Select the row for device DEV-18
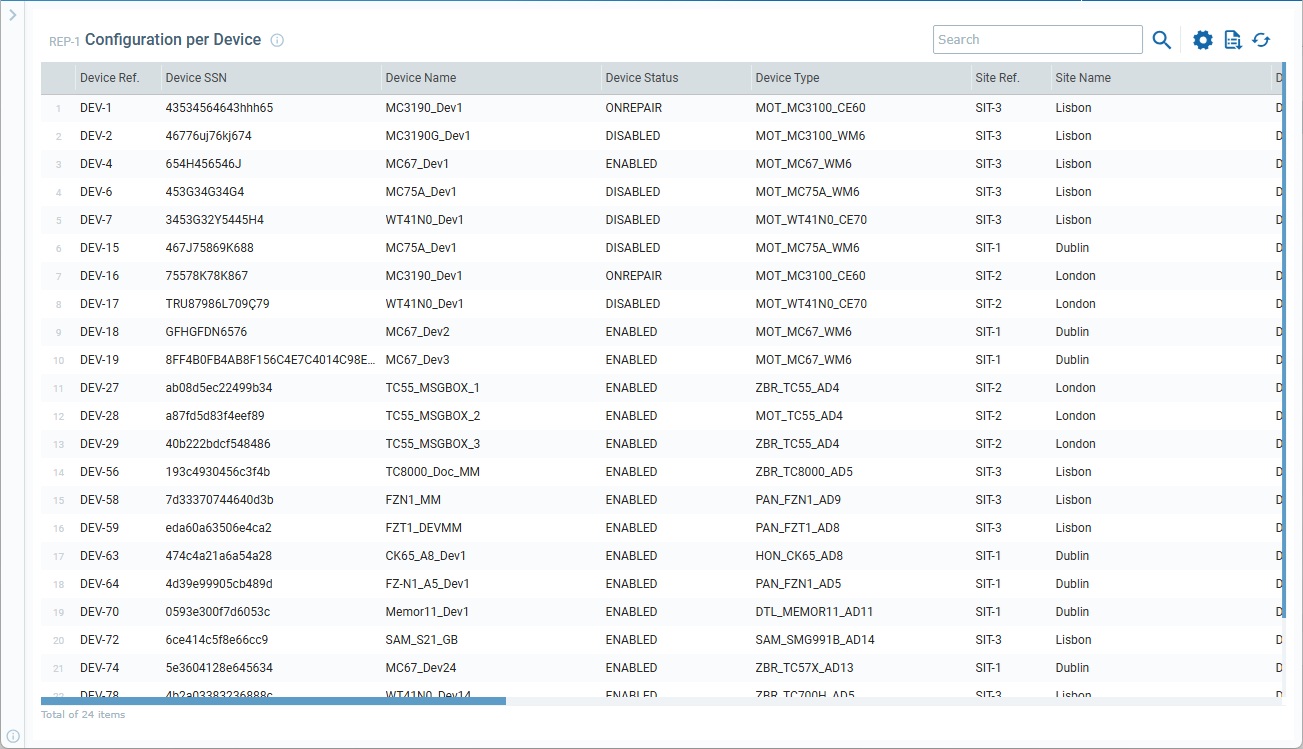Screen dimensions: 1303x749 400,331
